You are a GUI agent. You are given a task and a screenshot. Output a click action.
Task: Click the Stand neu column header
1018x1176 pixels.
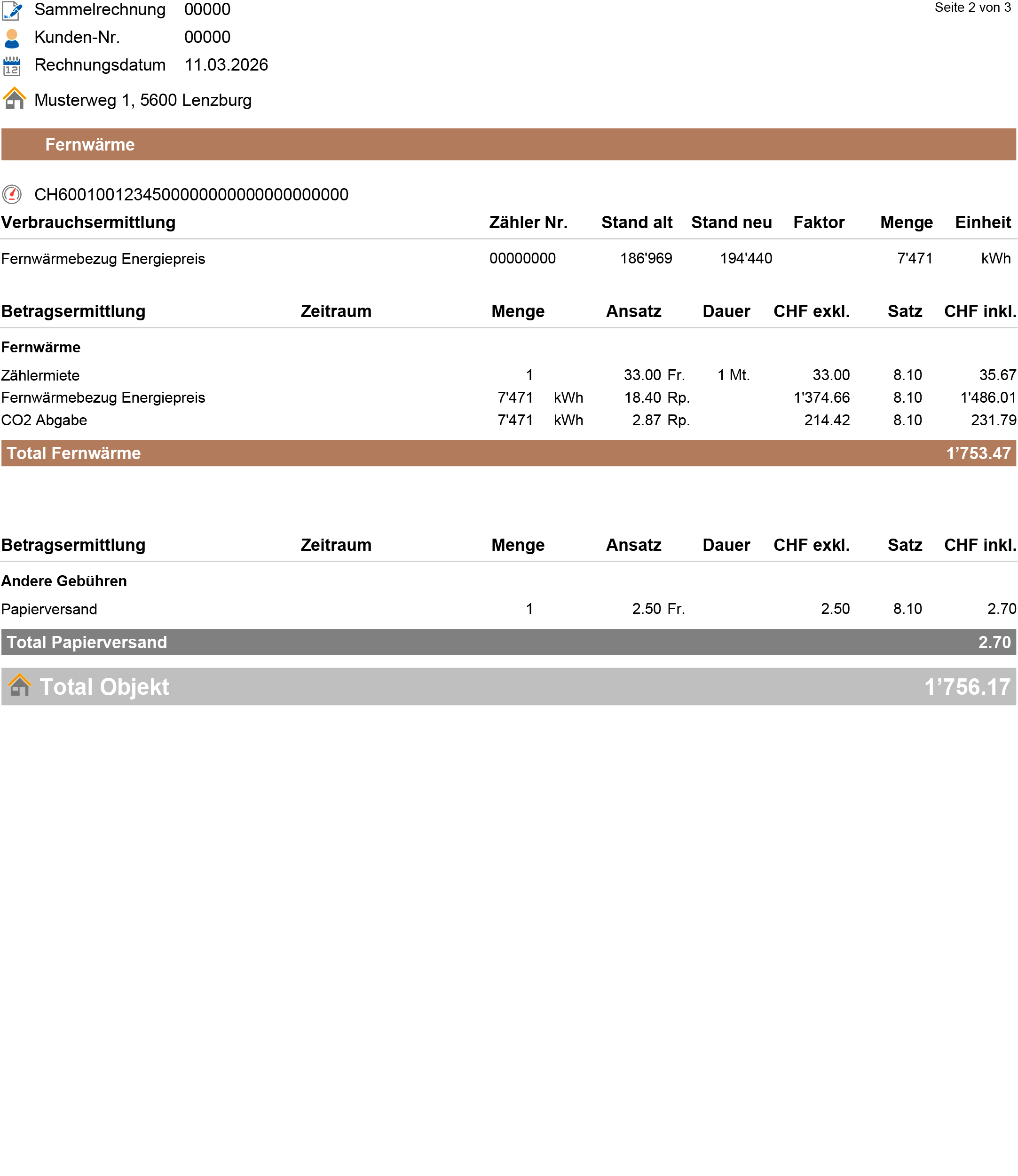point(731,222)
